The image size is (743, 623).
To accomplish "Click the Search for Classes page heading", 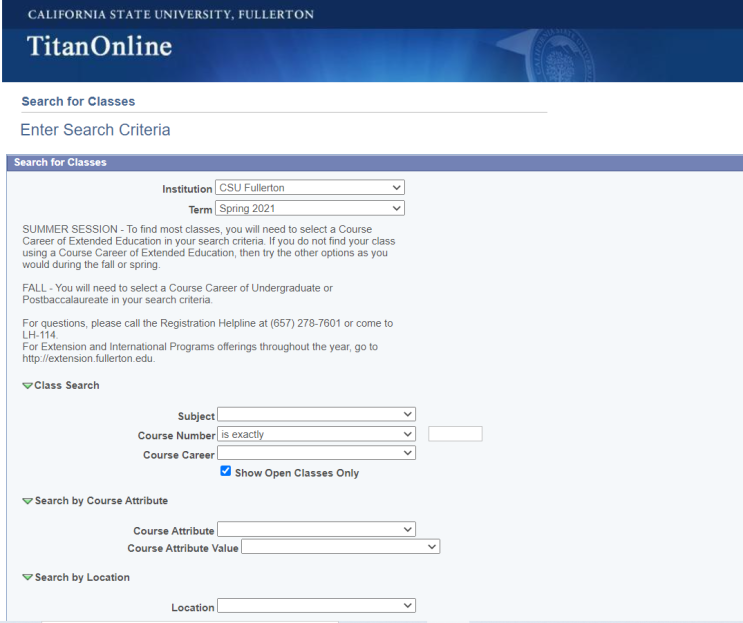I will 78,101.
